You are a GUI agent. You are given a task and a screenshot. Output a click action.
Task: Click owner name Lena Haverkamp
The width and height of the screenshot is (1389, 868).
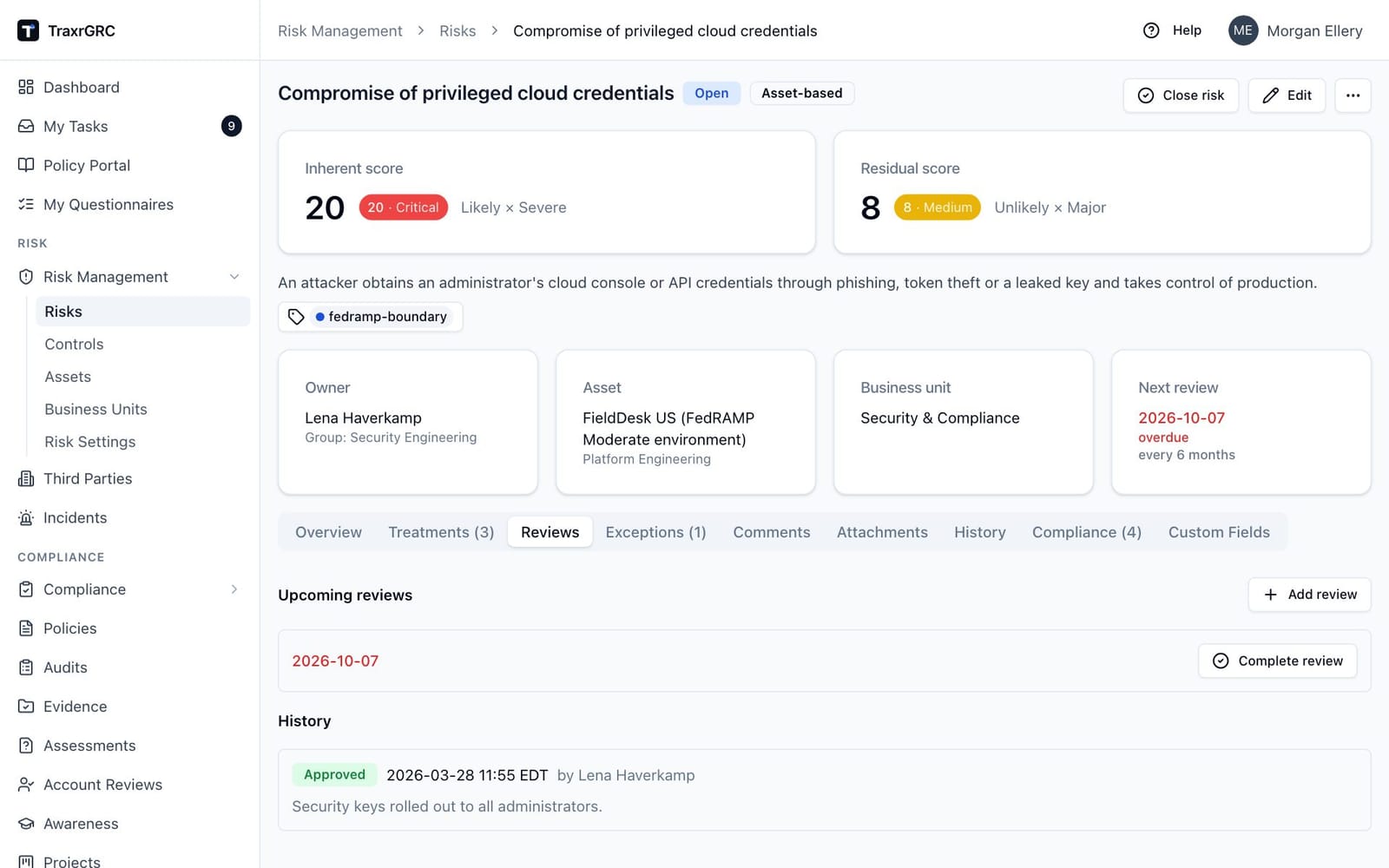363,418
